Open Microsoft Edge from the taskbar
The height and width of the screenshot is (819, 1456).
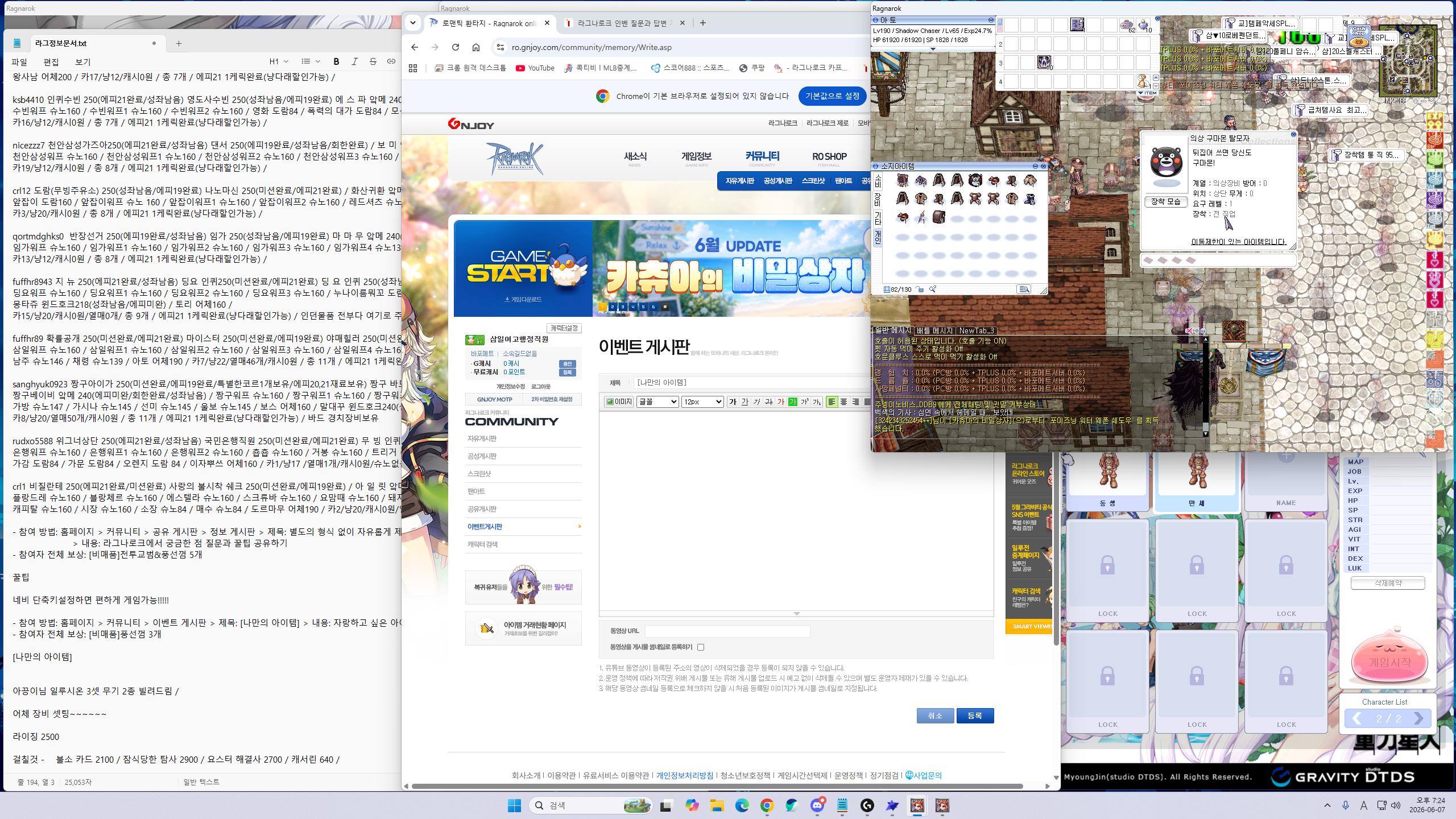(x=742, y=805)
